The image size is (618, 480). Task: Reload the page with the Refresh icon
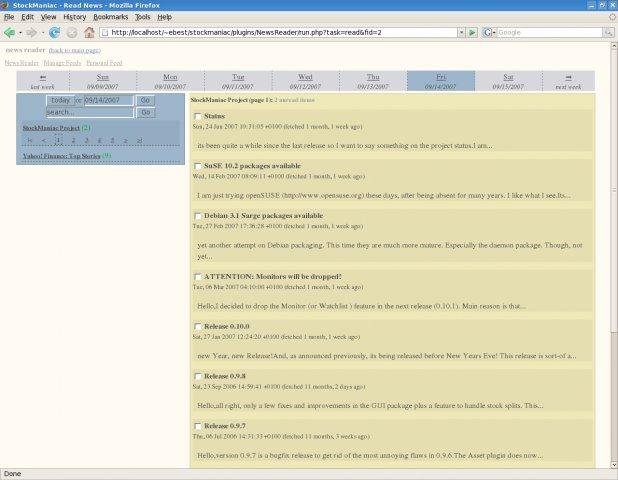coord(54,32)
